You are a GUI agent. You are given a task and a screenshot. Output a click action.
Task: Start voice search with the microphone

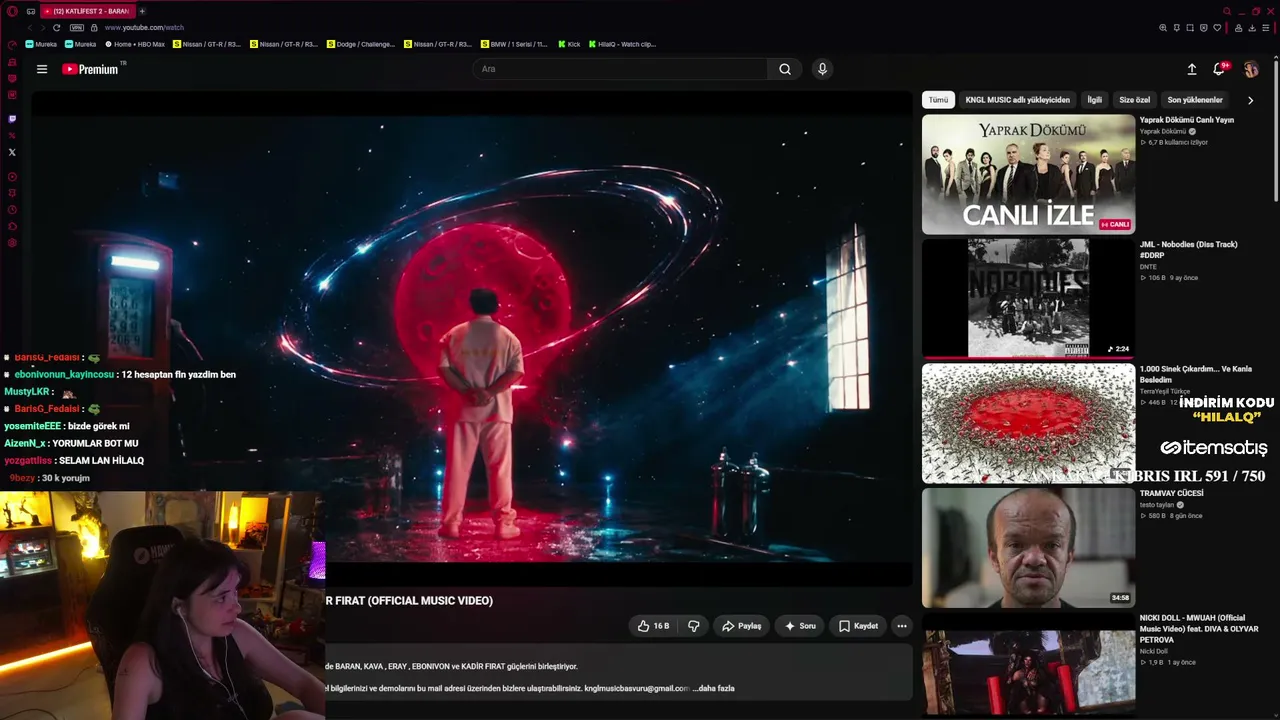[822, 69]
